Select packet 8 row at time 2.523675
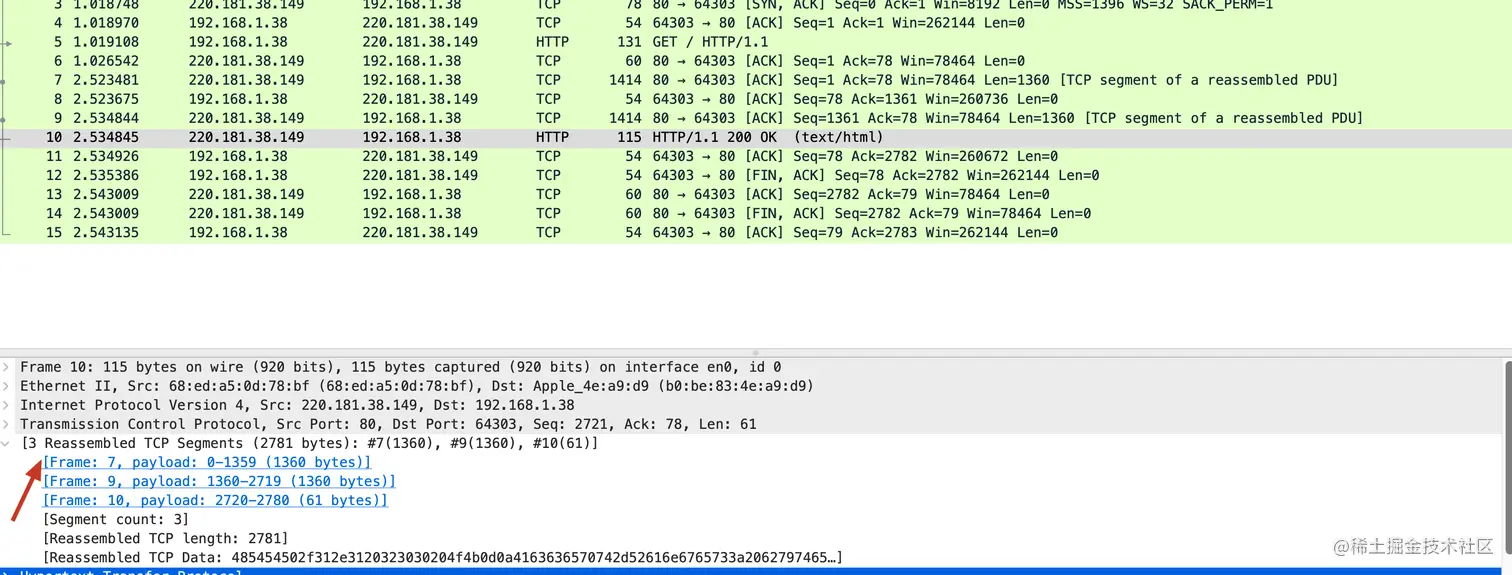The width and height of the screenshot is (1512, 575). [x=756, y=99]
